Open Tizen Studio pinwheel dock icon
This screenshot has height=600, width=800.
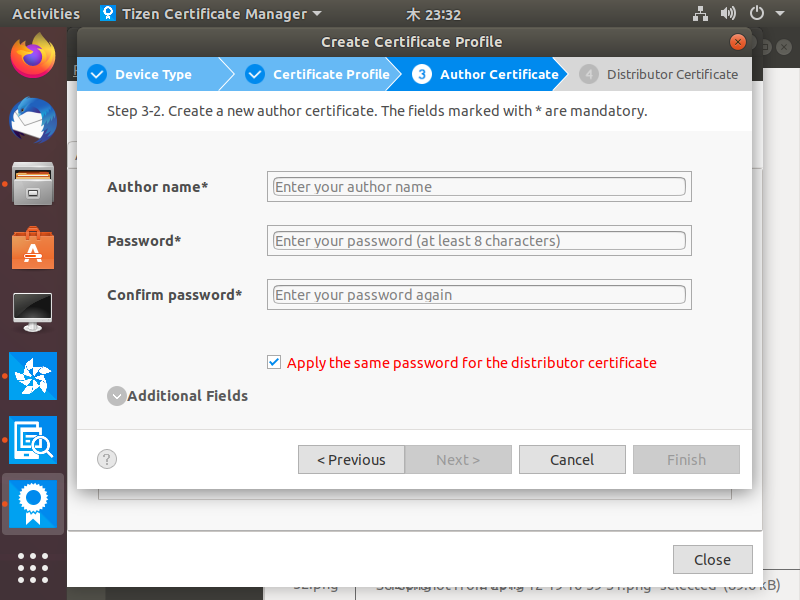[33, 376]
